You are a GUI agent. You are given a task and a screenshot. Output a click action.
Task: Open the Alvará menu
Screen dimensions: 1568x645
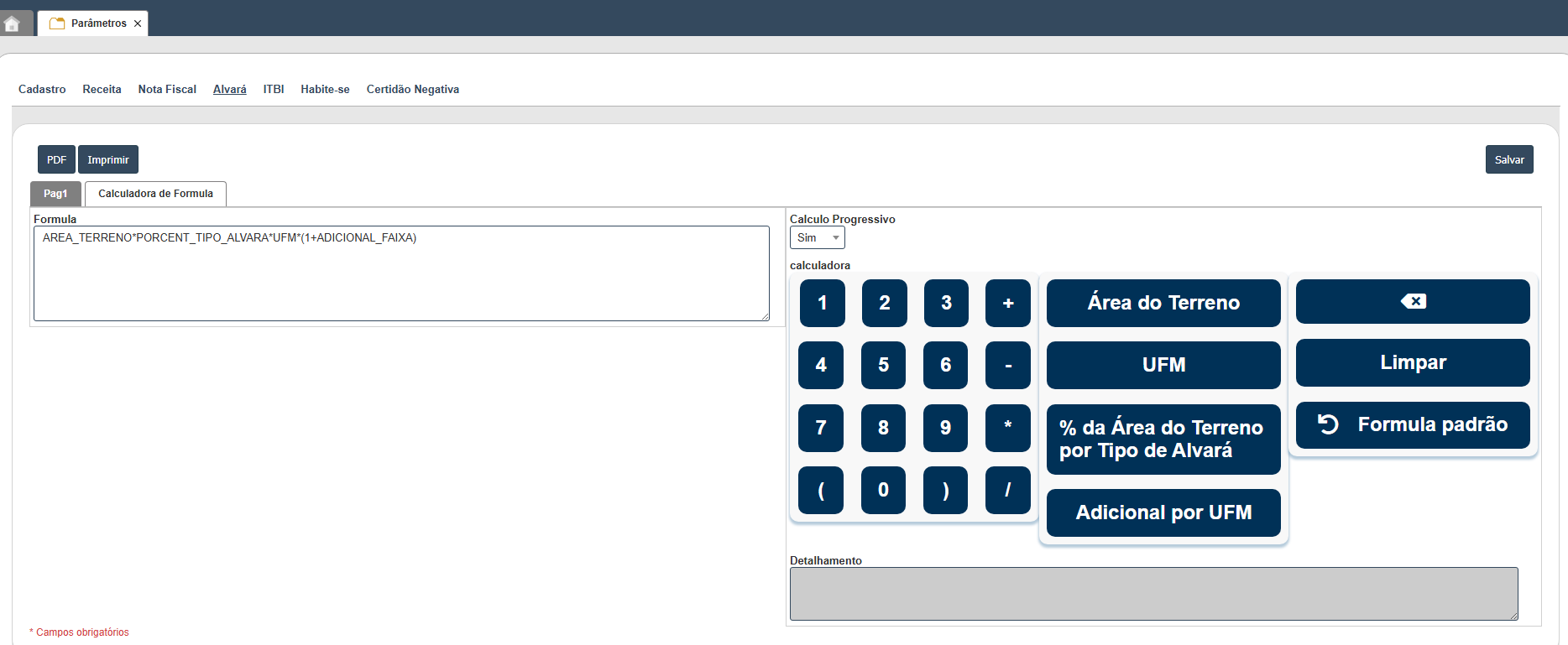tap(229, 89)
